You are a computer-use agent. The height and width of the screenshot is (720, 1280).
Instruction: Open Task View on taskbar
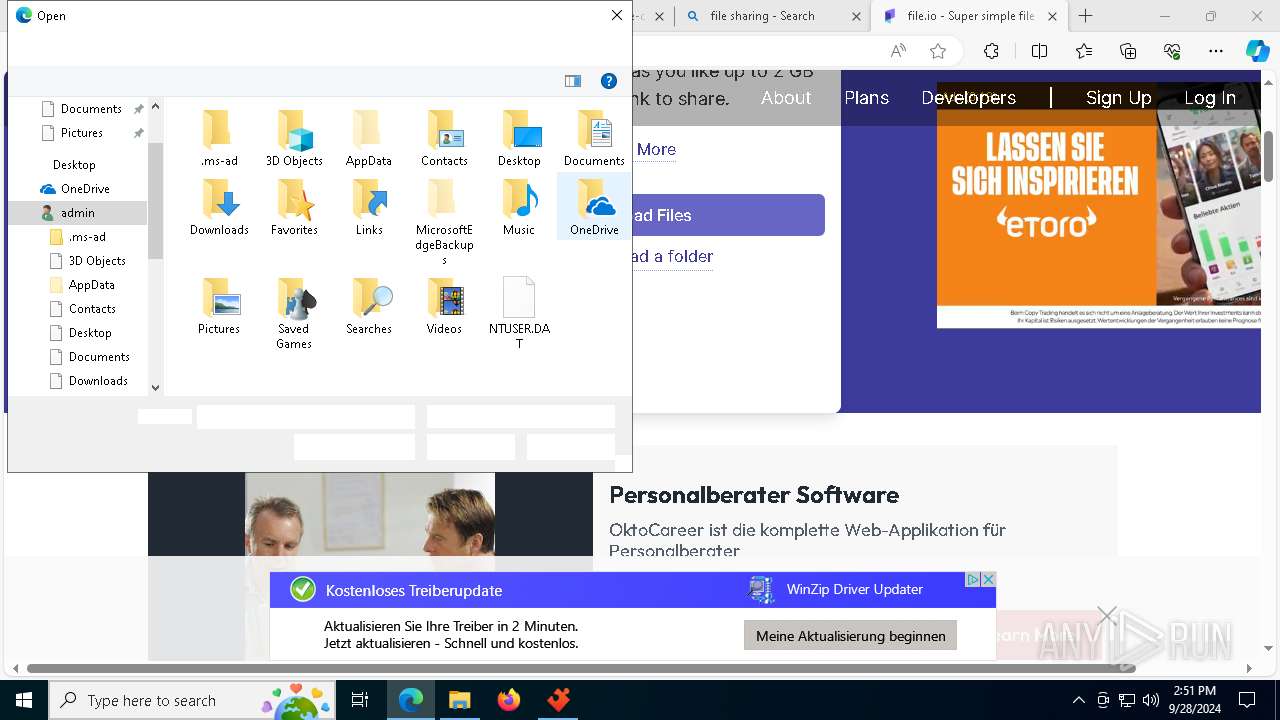(360, 700)
